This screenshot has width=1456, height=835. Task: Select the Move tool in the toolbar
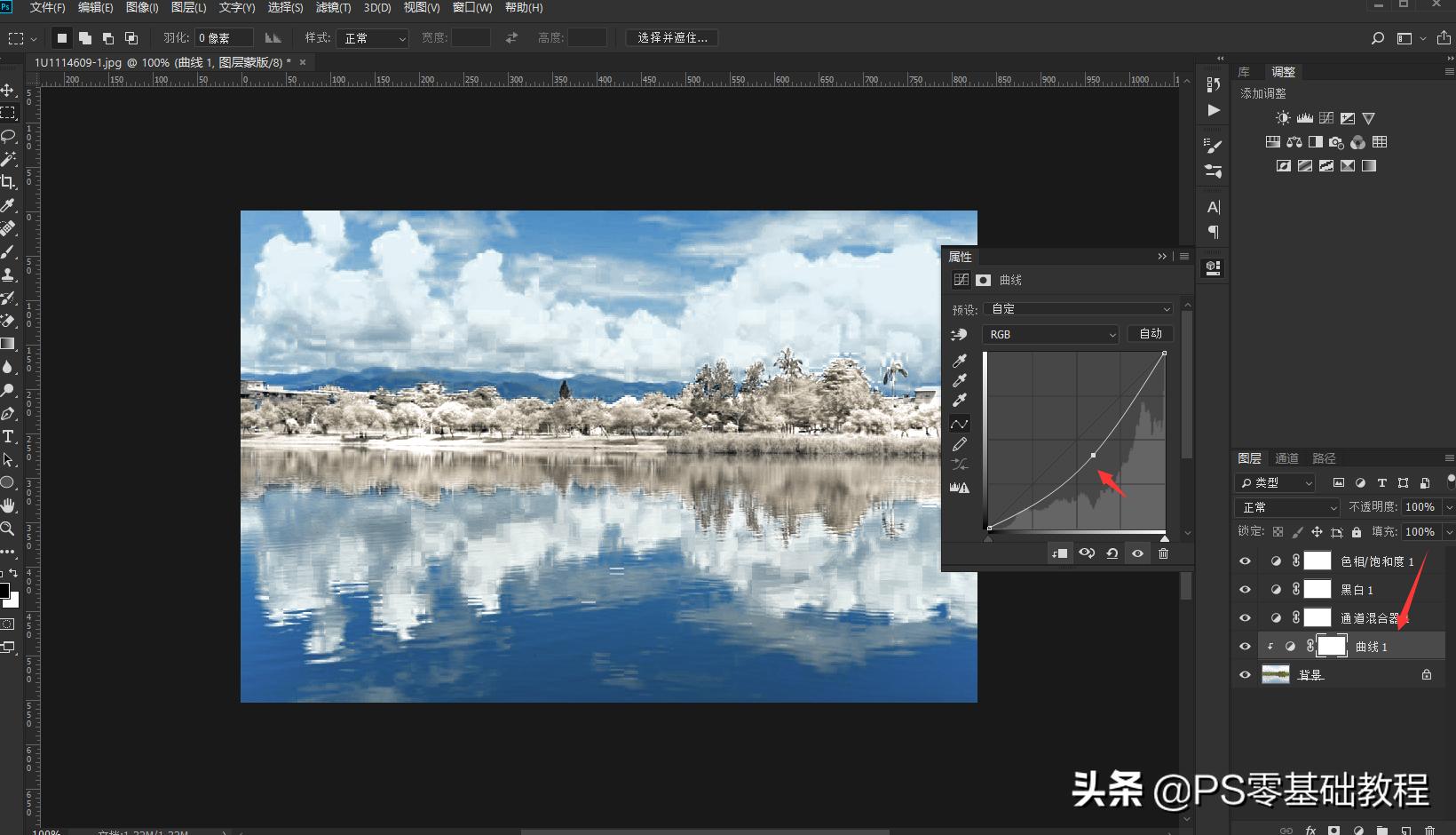pos(9,90)
